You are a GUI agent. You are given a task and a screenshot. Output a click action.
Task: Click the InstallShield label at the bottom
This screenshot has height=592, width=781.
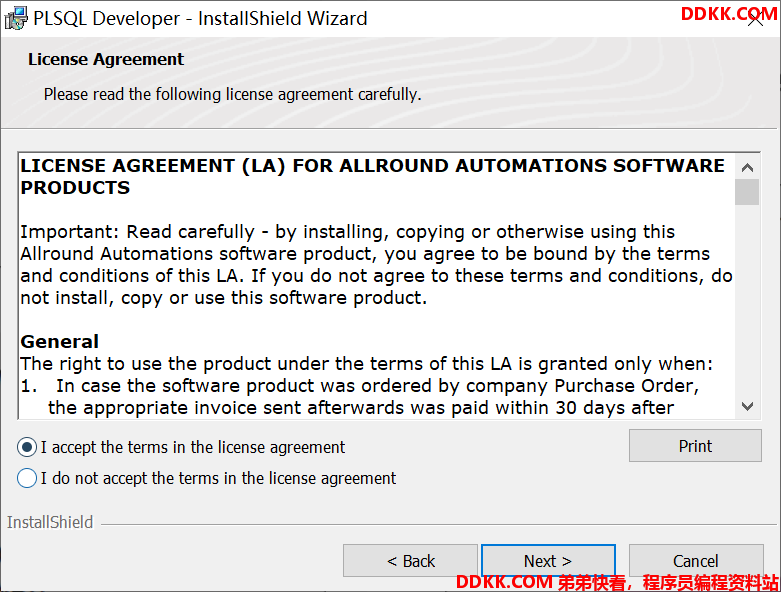click(x=50, y=522)
